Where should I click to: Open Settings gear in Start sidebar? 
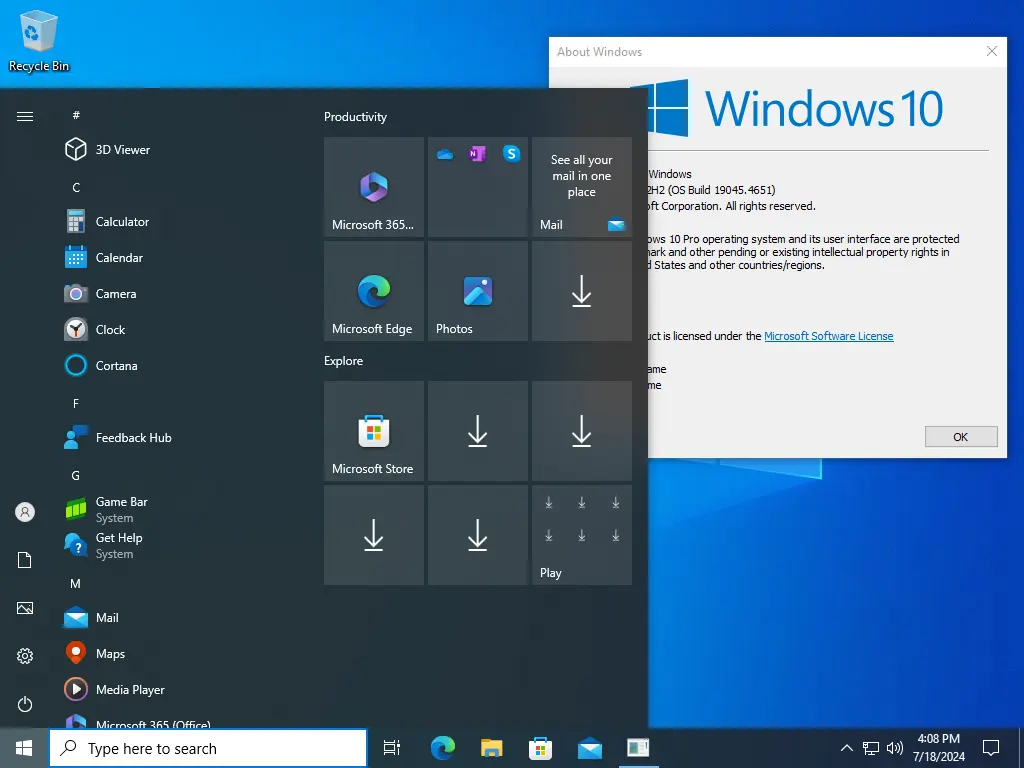pos(25,656)
